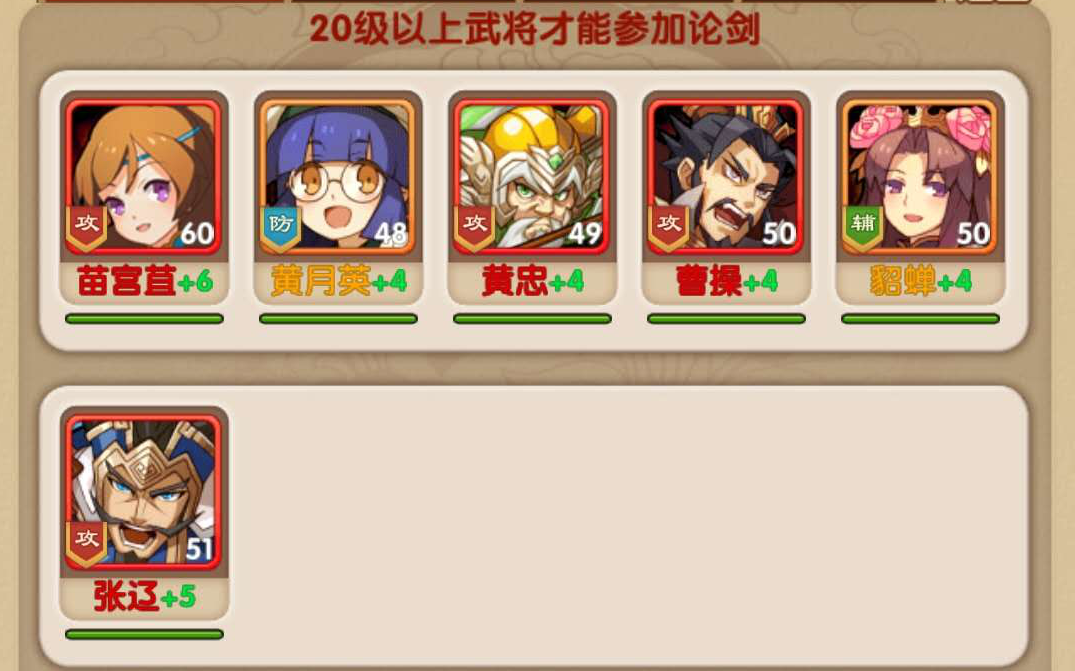Select the 苗宫苴 hero portrait
Screen dimensions: 1075x671
point(144,176)
